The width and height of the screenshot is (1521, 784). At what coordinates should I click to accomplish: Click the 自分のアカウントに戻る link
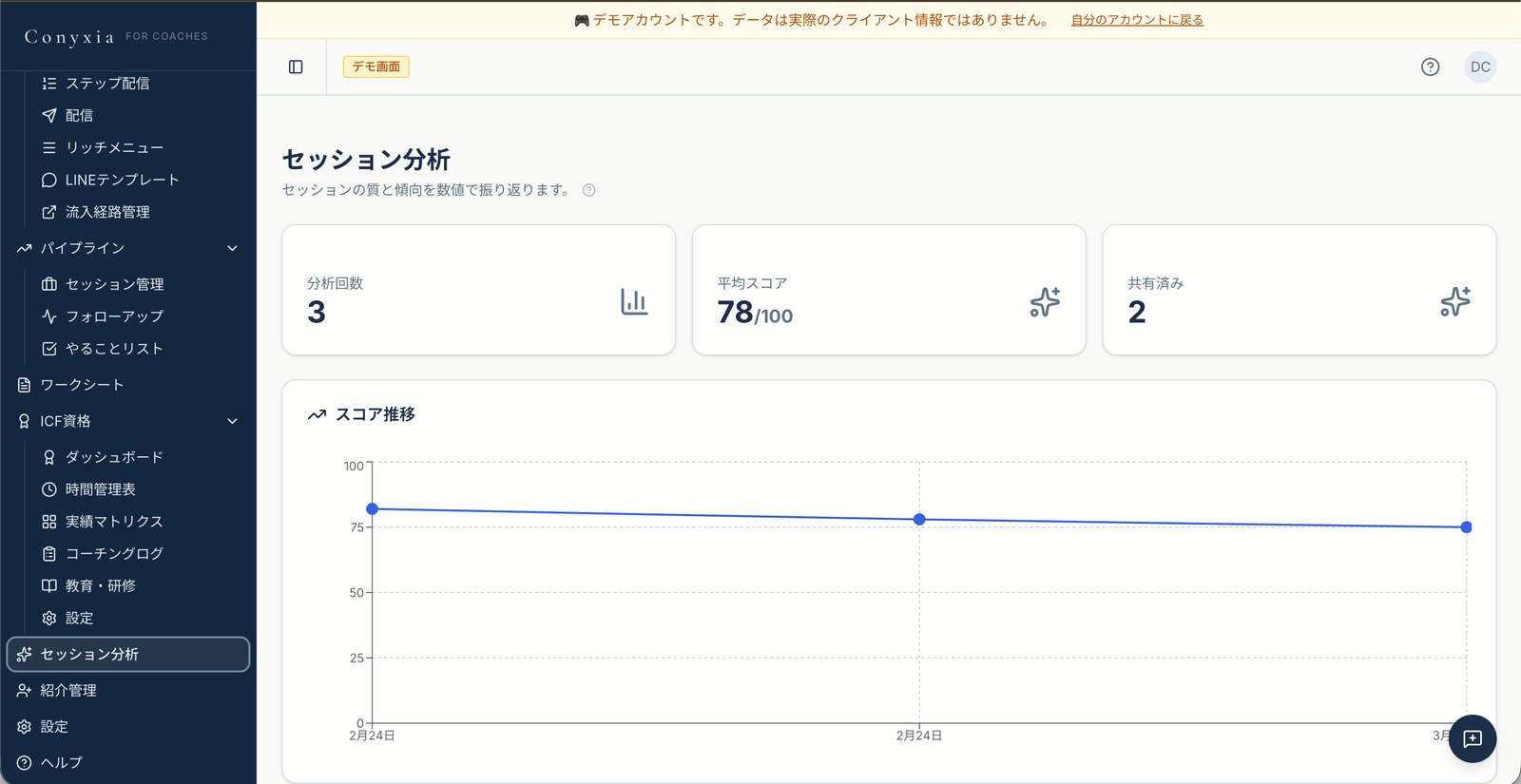click(1137, 20)
